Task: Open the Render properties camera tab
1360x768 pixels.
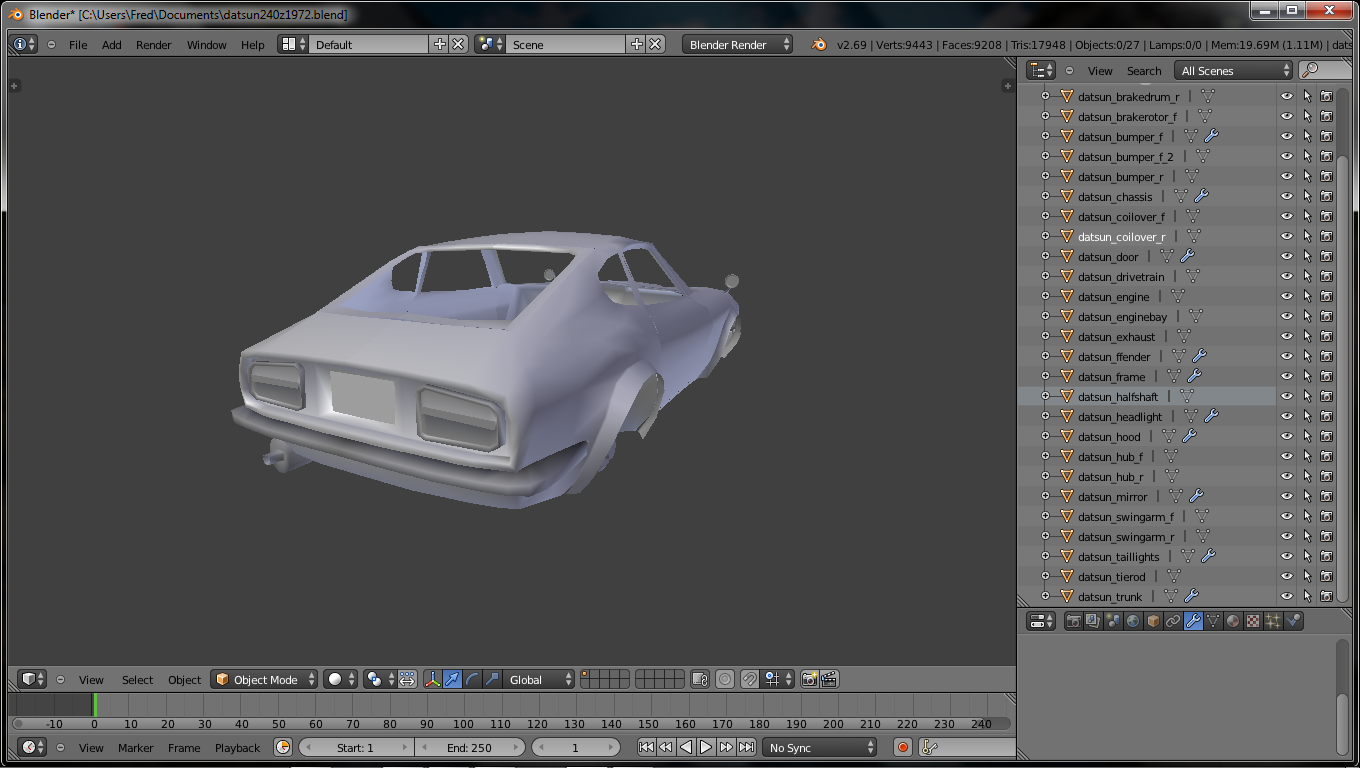Action: point(1074,621)
